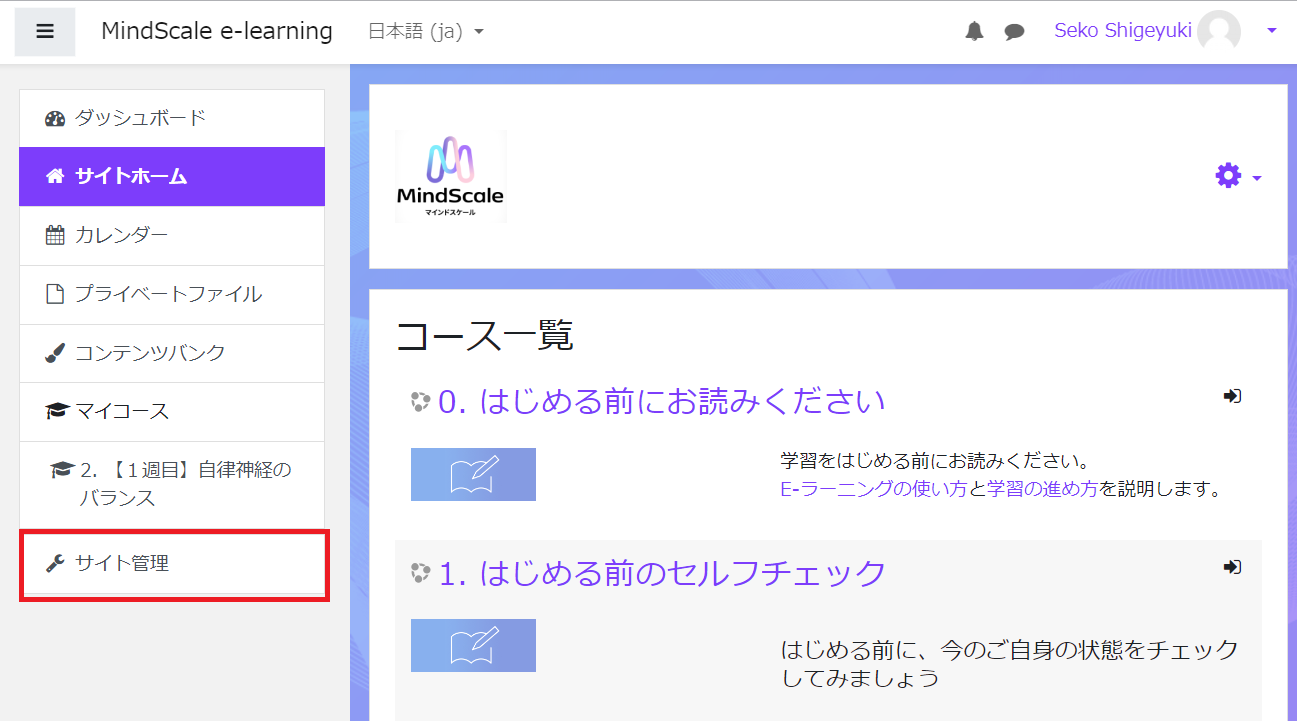The width and height of the screenshot is (1297, 721).
Task: Open カレンダー from the side navigation
Action: coord(121,235)
